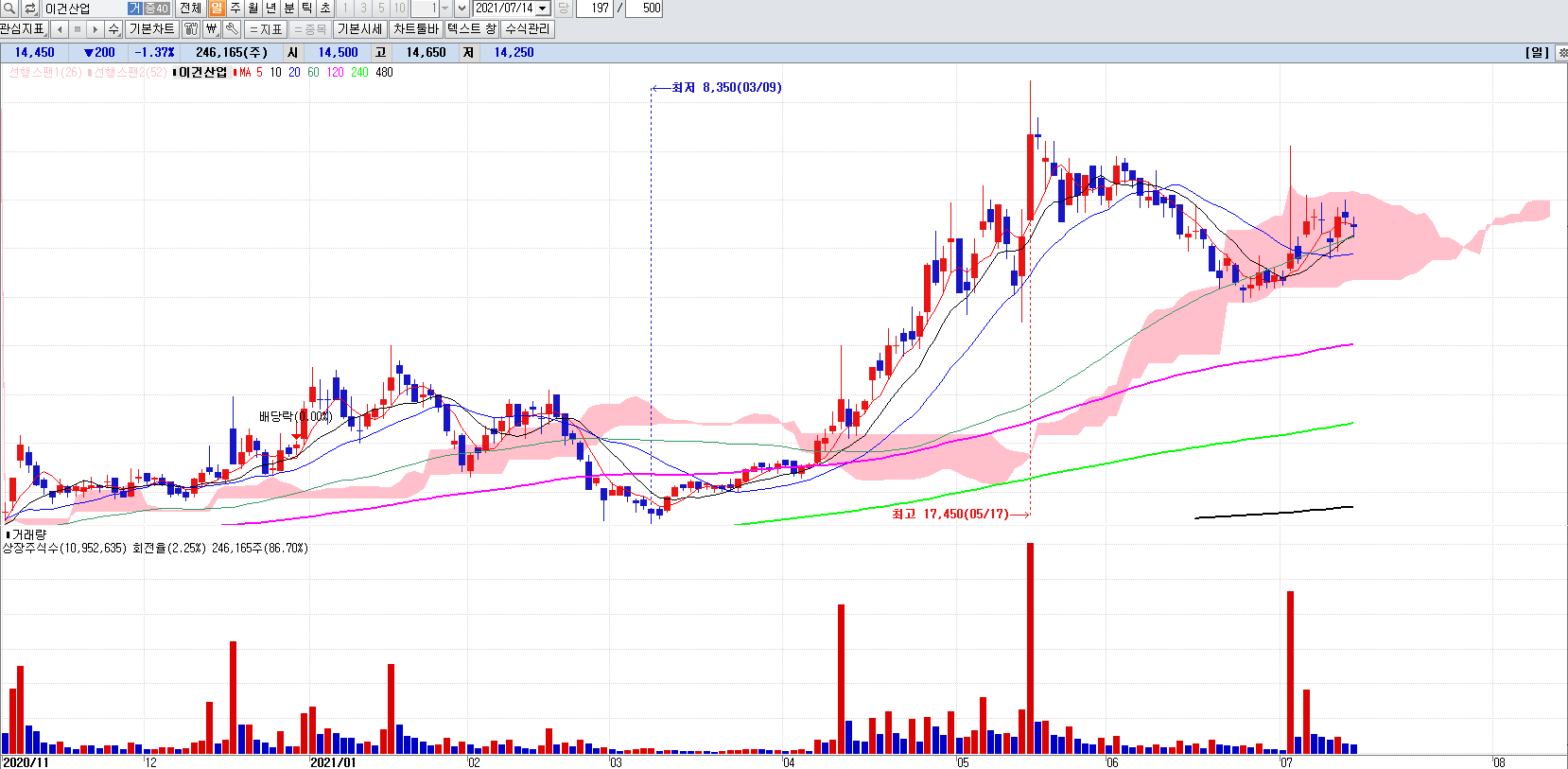
Task: Click the current price 14,450
Action: (35, 53)
